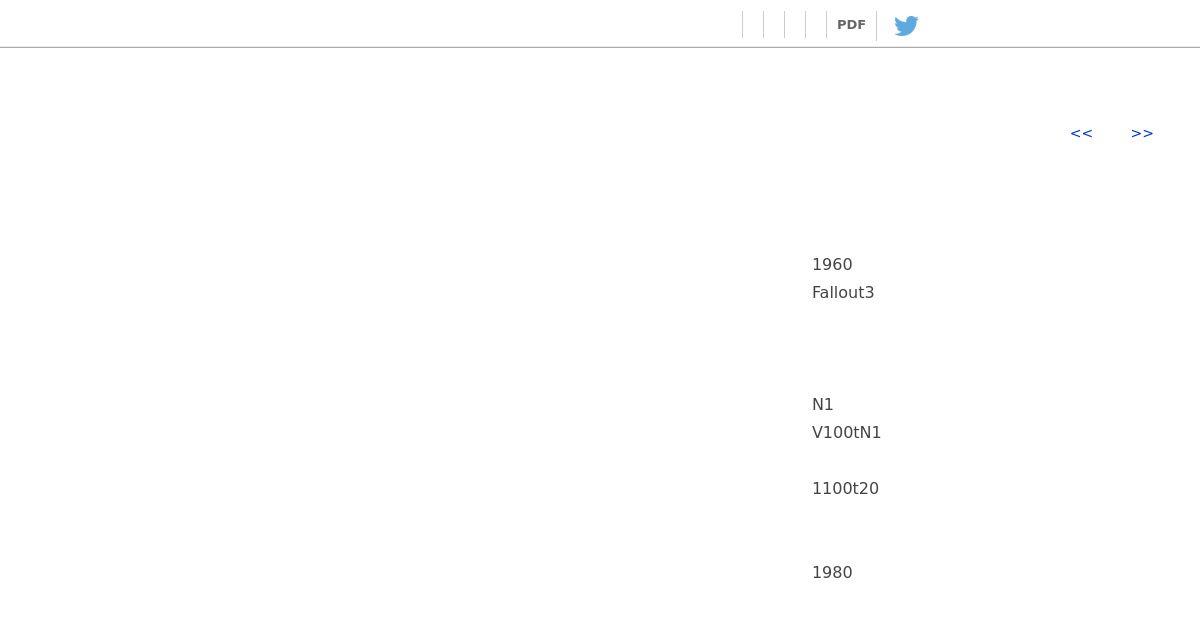The image size is (1200, 630).
Task: Select the 1960 entry
Action: (x=832, y=265)
